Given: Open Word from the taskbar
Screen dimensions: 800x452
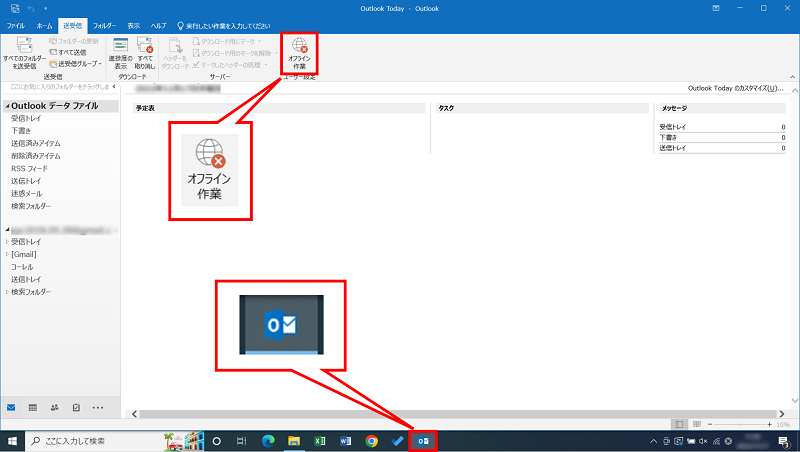Looking at the screenshot, I should pyautogui.click(x=345, y=441).
